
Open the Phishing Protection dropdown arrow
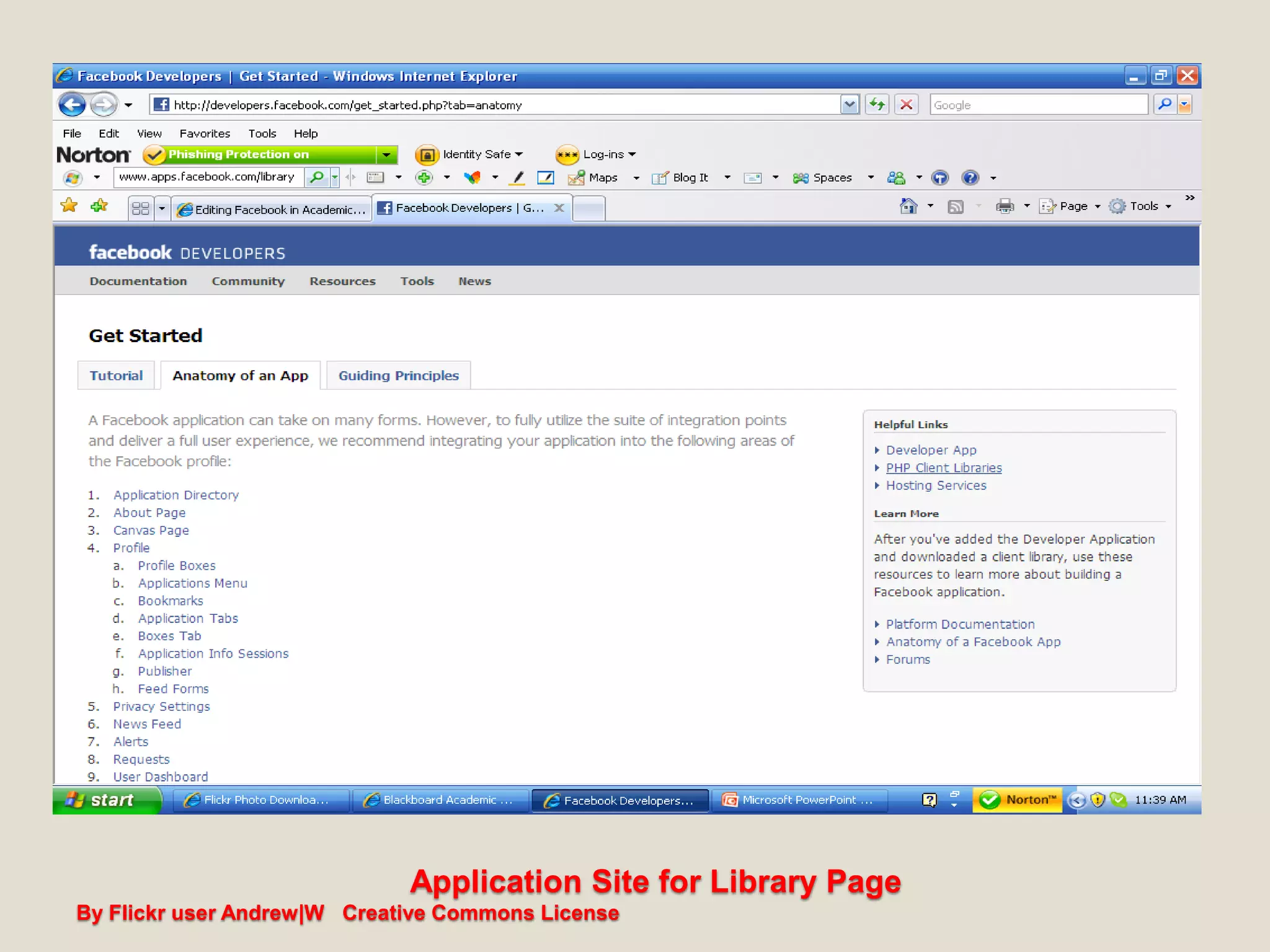[x=386, y=154]
